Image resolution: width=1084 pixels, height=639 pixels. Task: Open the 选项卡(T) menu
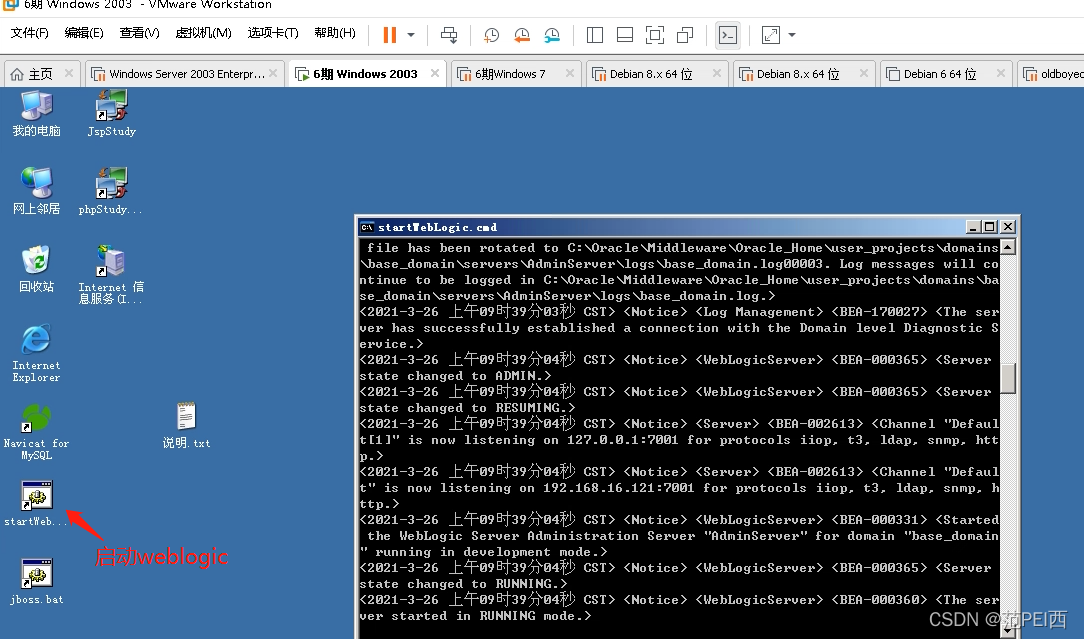click(x=273, y=33)
